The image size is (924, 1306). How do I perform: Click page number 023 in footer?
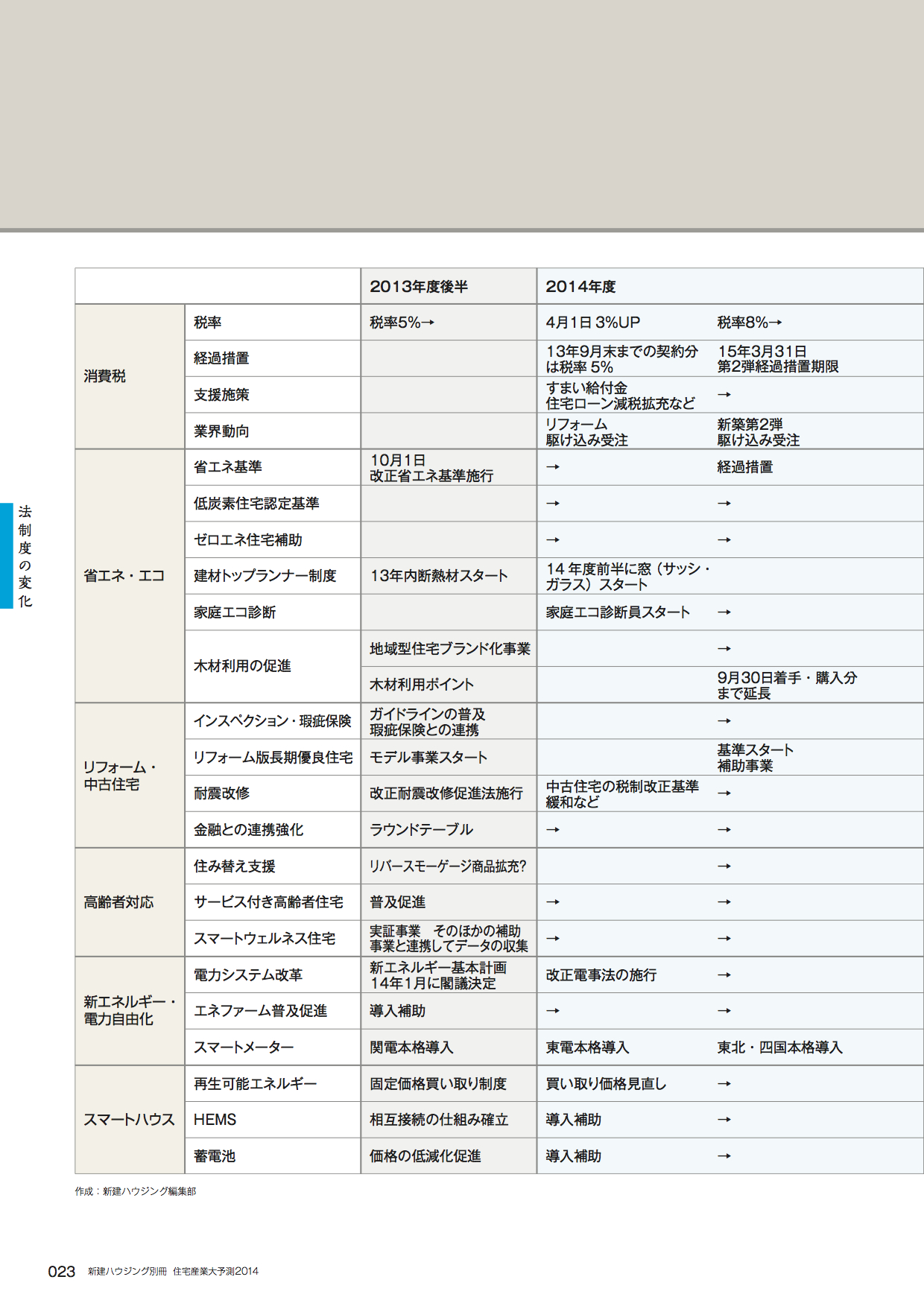pos(61,1272)
